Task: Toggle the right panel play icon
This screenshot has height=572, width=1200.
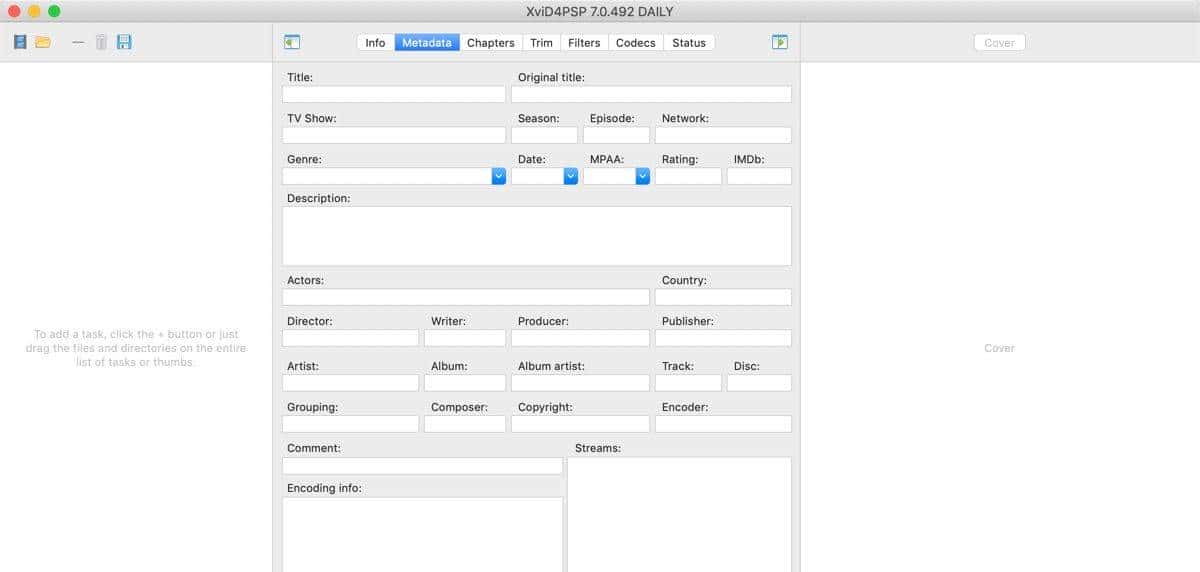Action: click(780, 42)
